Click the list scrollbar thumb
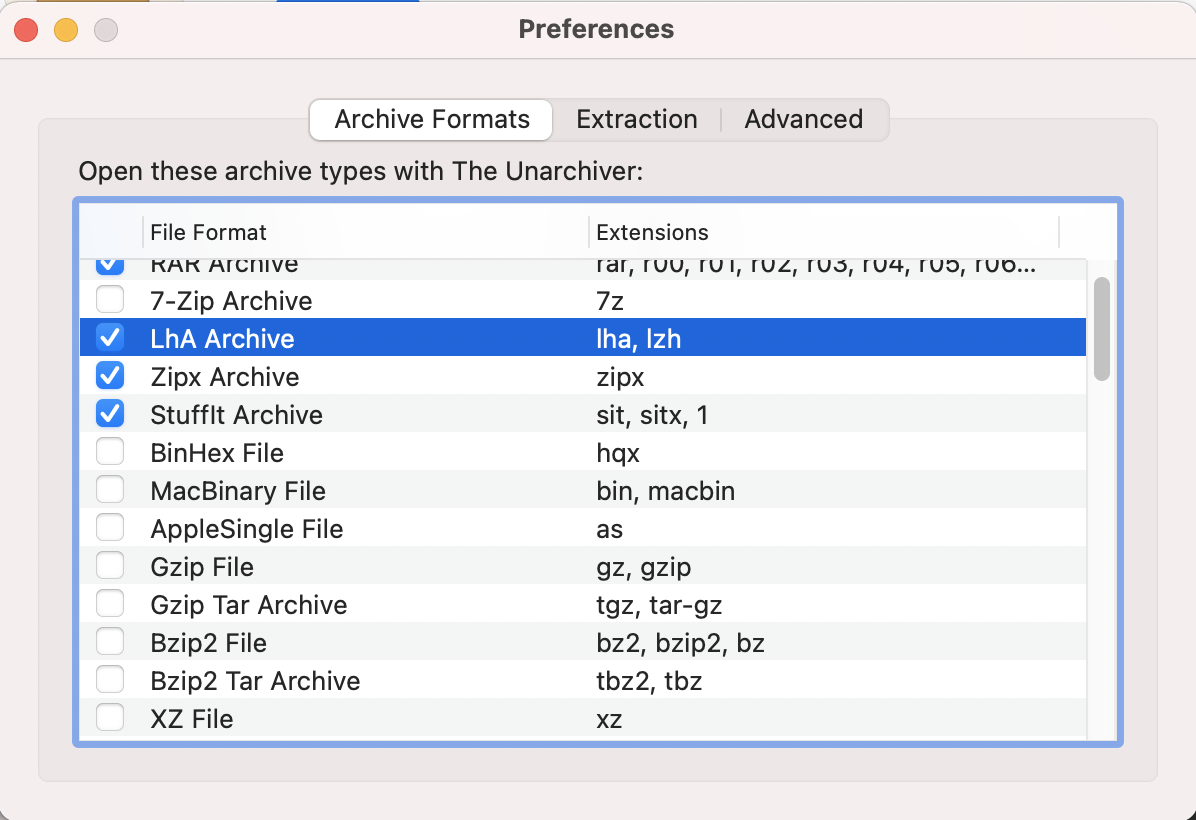 (1102, 330)
